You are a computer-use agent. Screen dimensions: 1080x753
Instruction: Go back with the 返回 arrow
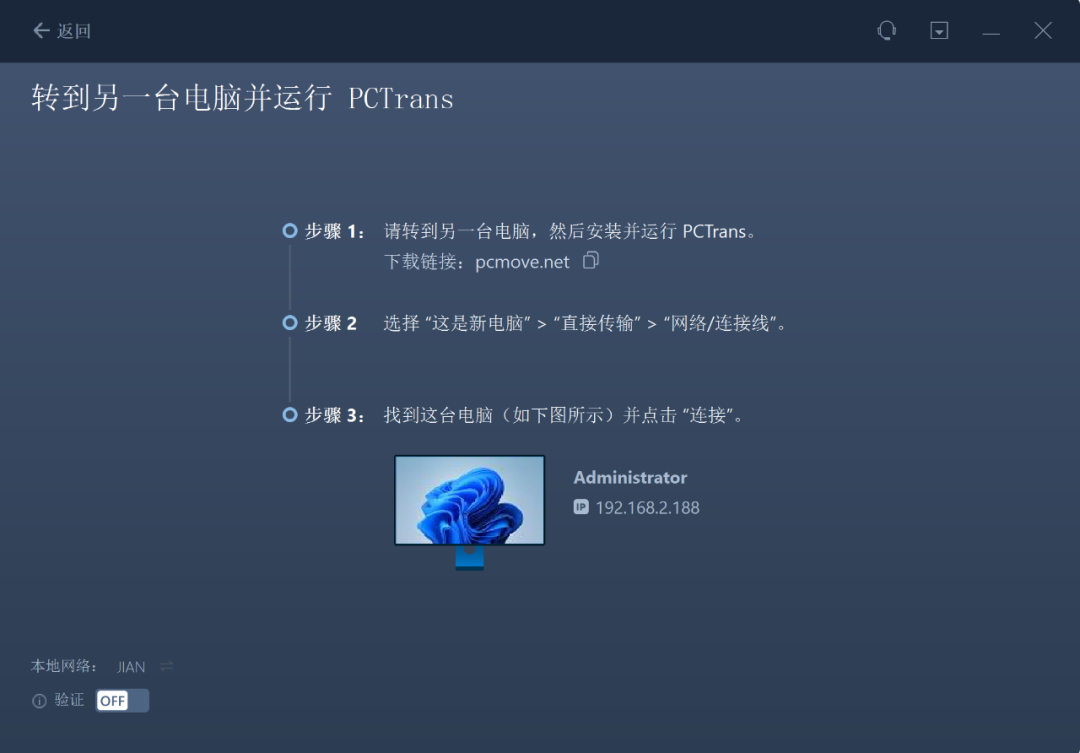point(61,31)
